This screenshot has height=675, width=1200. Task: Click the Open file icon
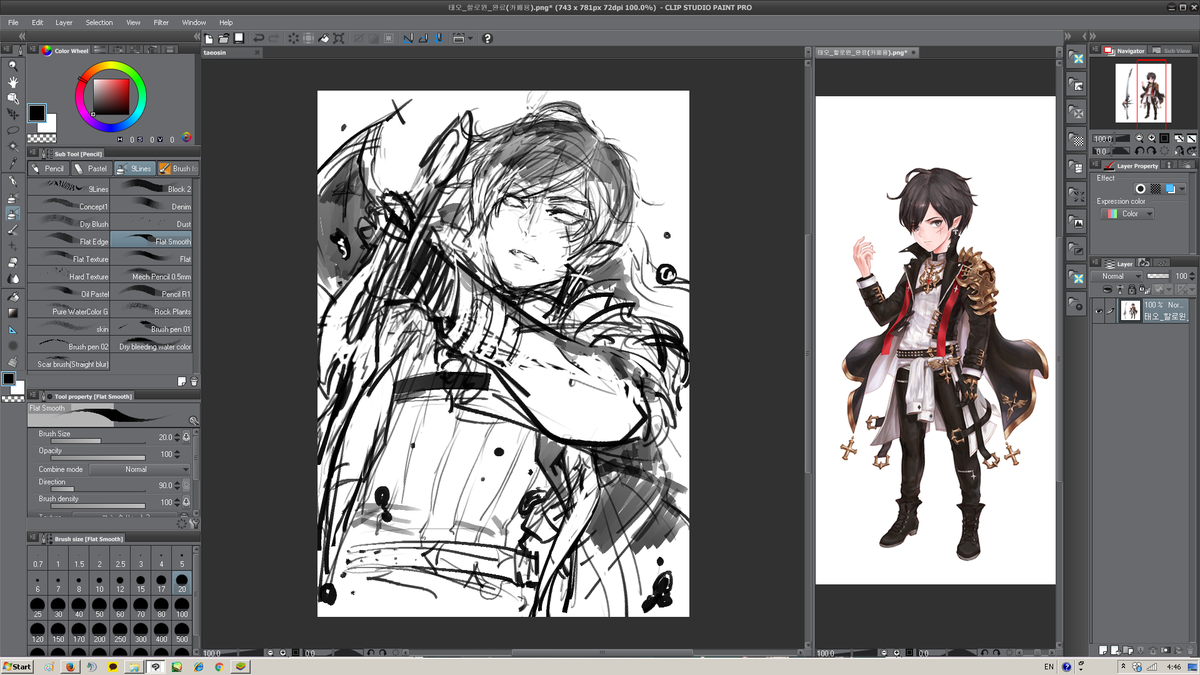click(224, 38)
